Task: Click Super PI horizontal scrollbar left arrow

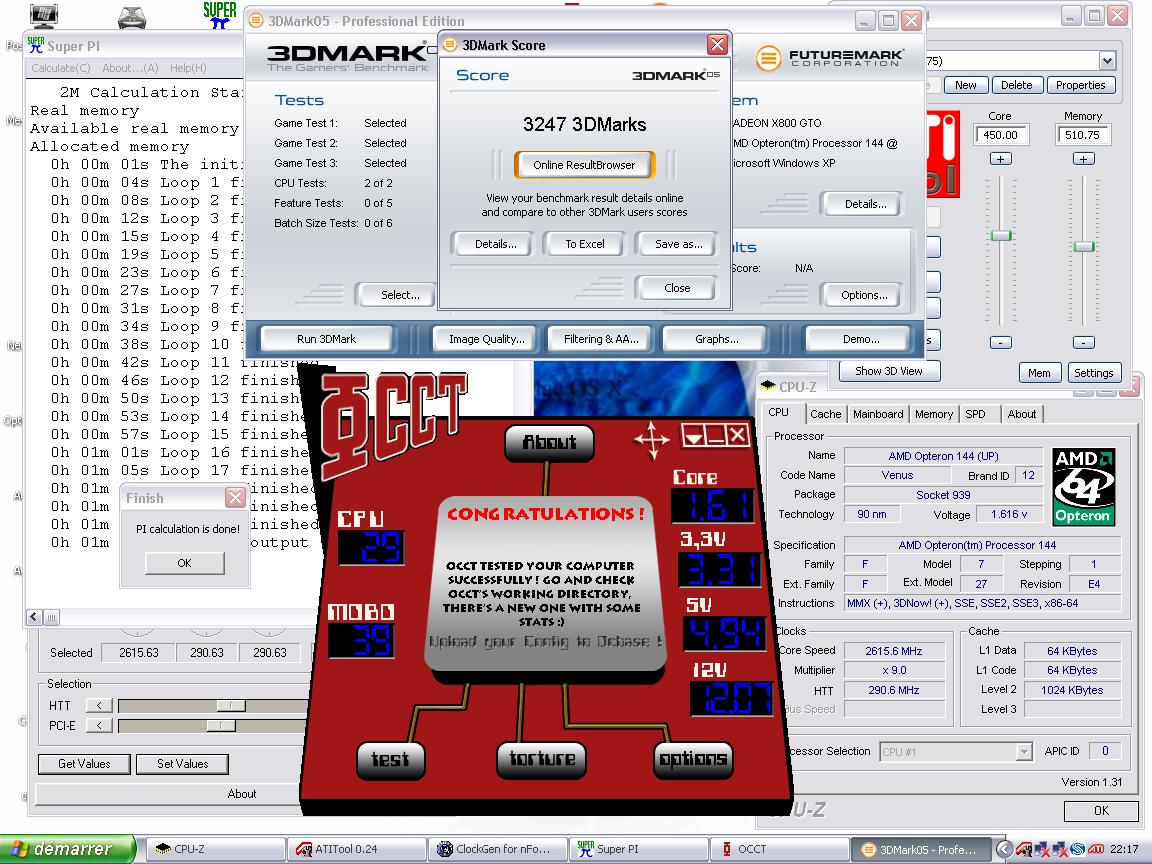Action: click(35, 617)
